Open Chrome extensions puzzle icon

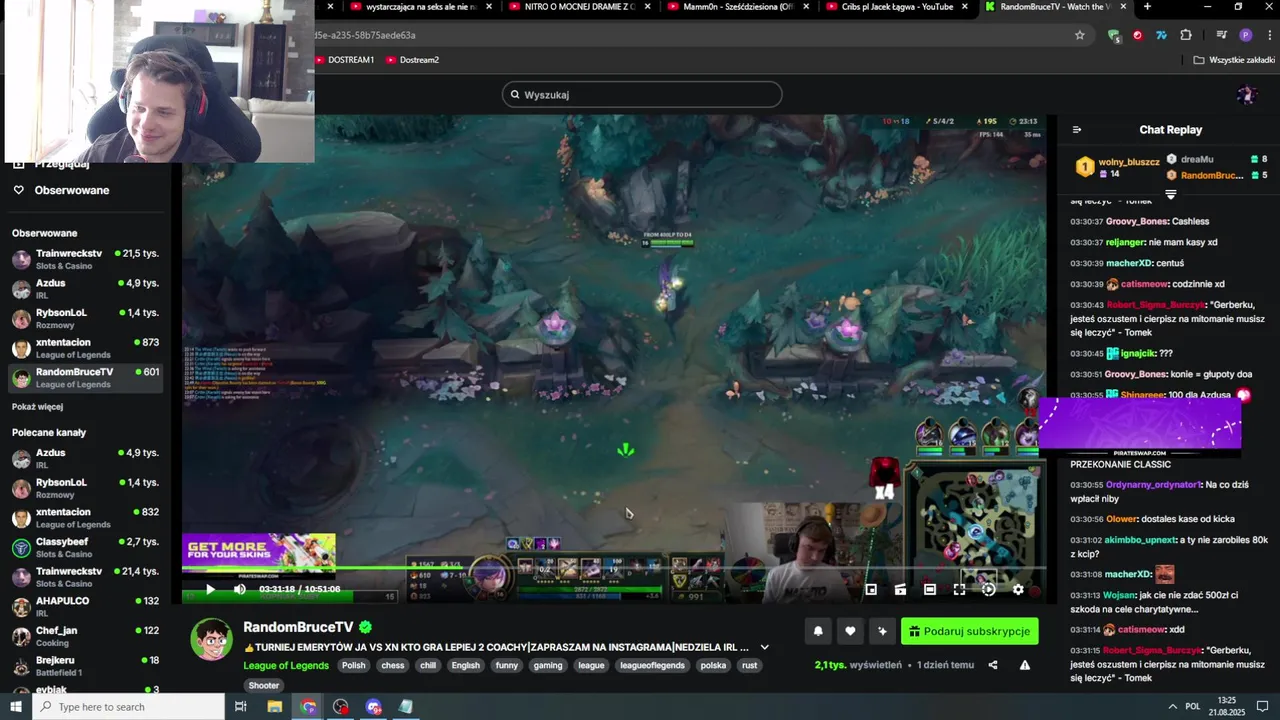tap(1186, 35)
